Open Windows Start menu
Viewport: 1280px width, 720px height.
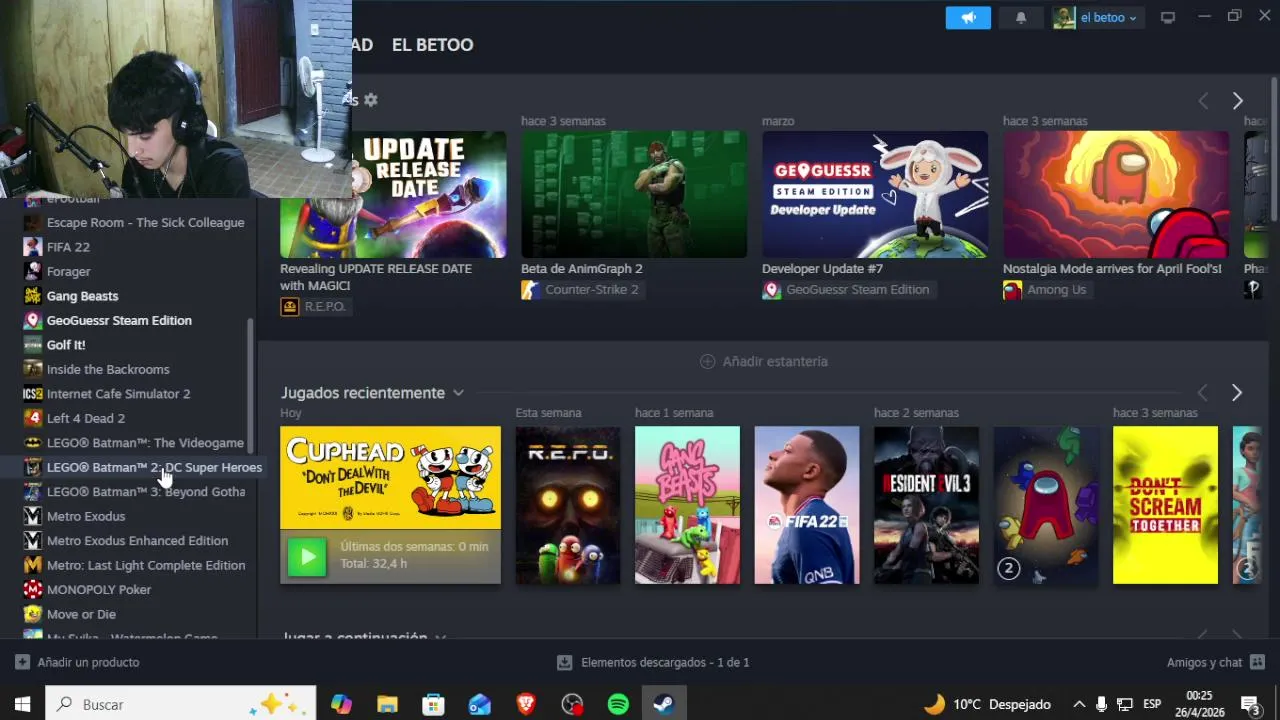click(22, 705)
